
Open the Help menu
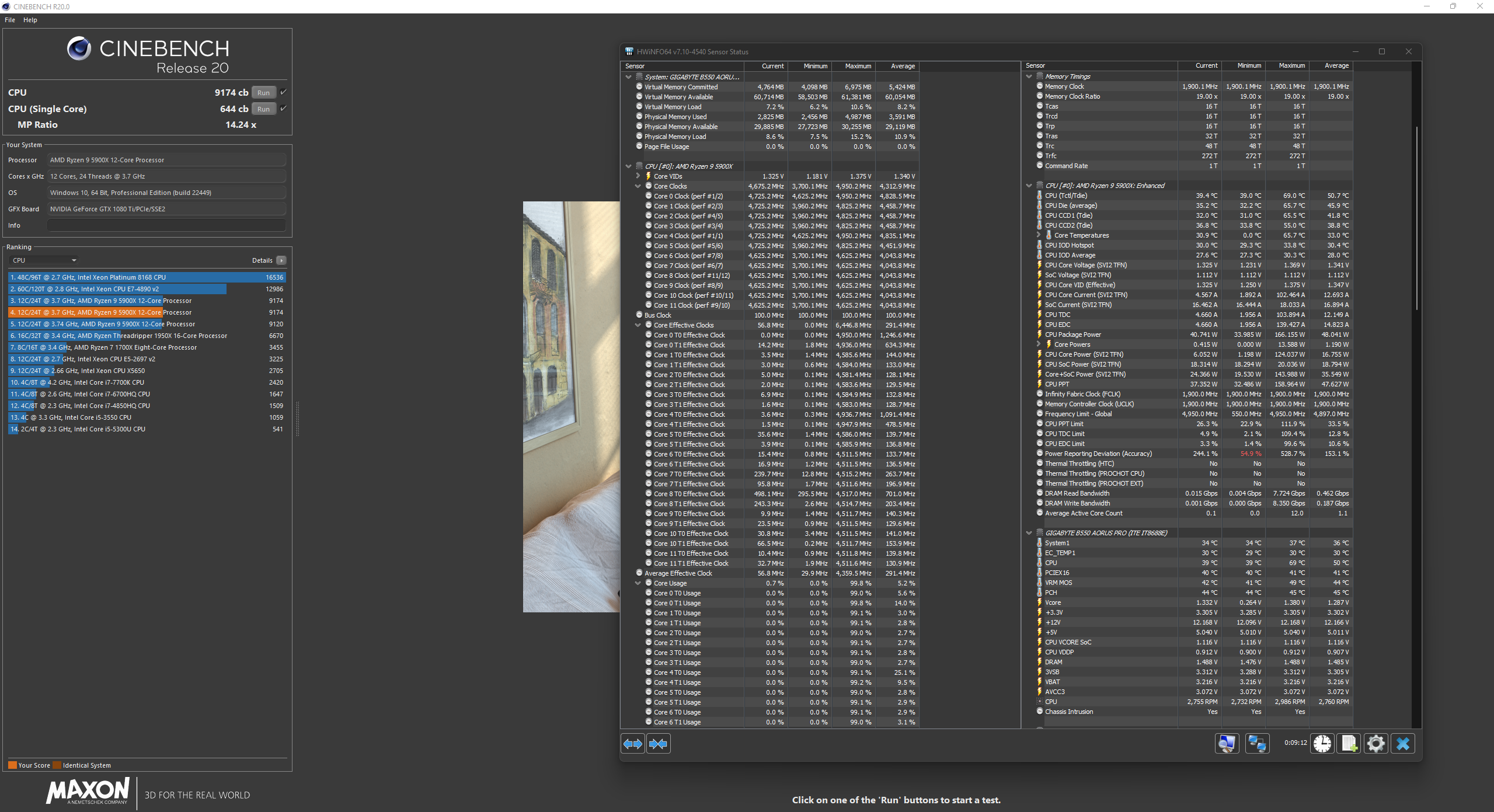[30, 20]
